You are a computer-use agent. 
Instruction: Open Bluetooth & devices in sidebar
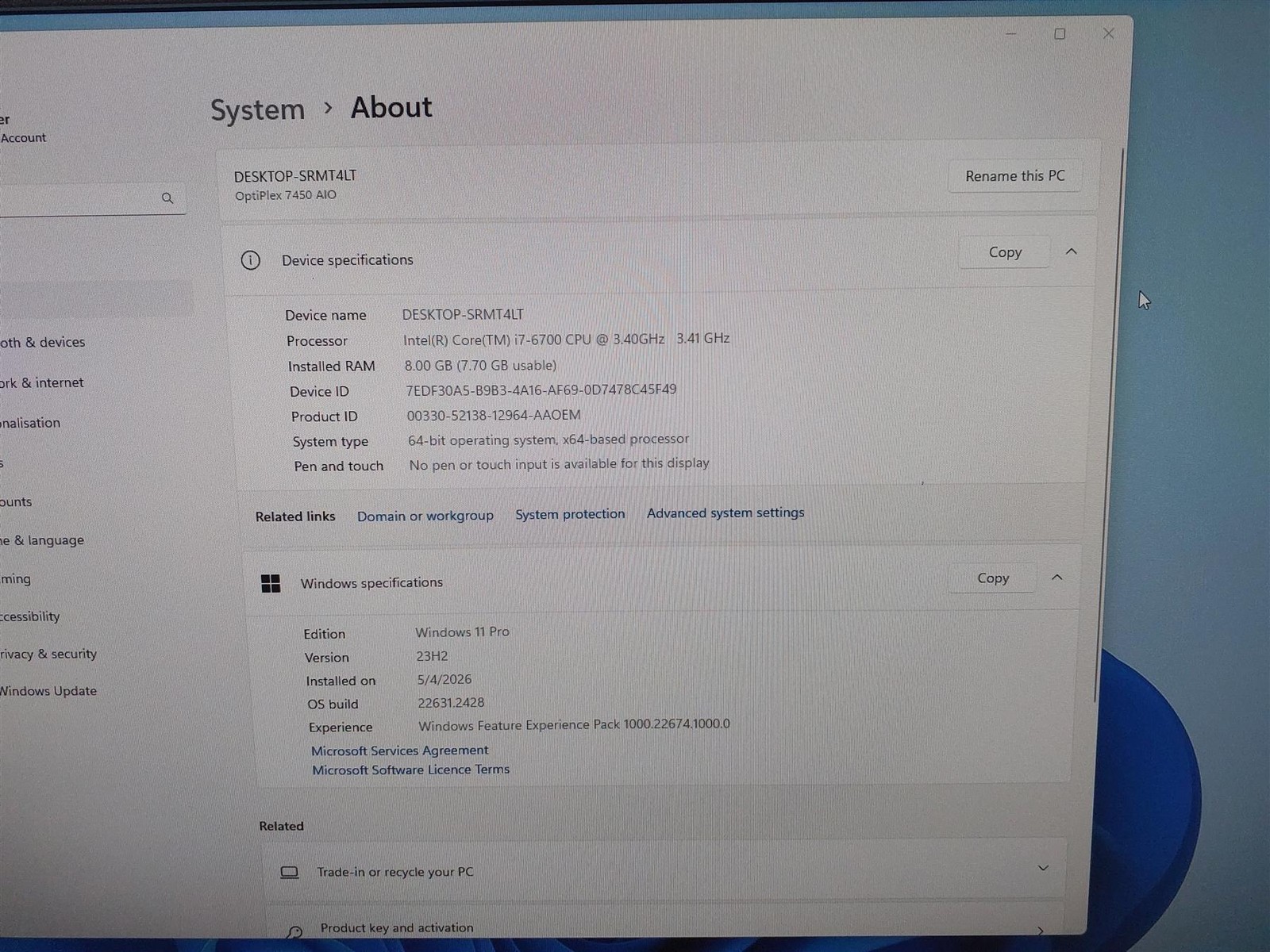point(43,342)
